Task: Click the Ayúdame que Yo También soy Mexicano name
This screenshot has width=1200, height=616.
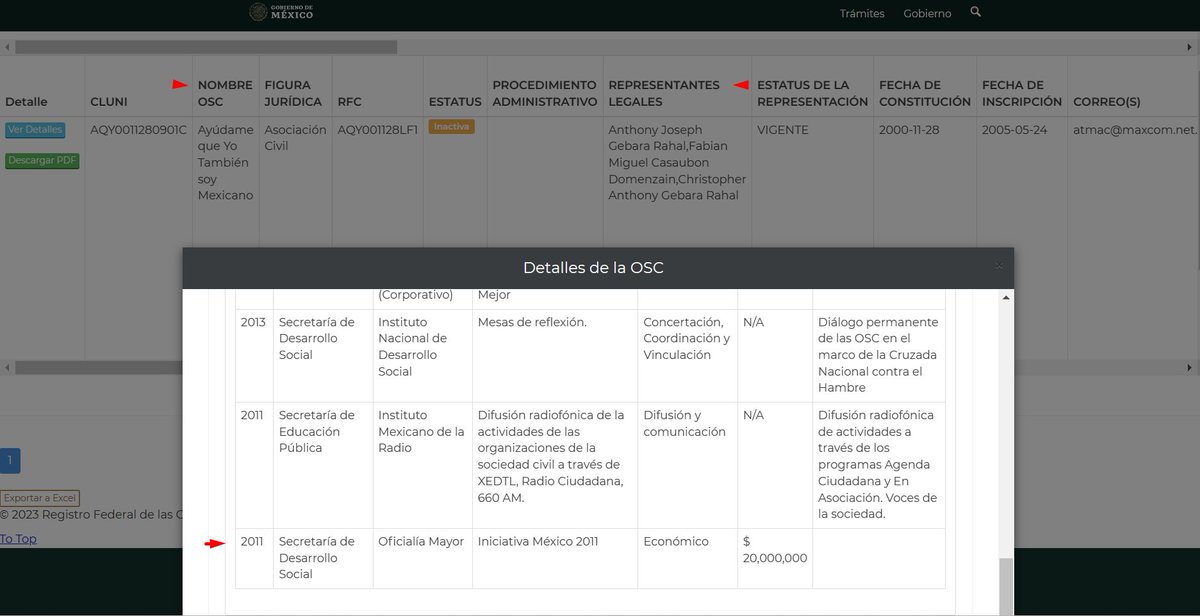Action: pos(226,162)
